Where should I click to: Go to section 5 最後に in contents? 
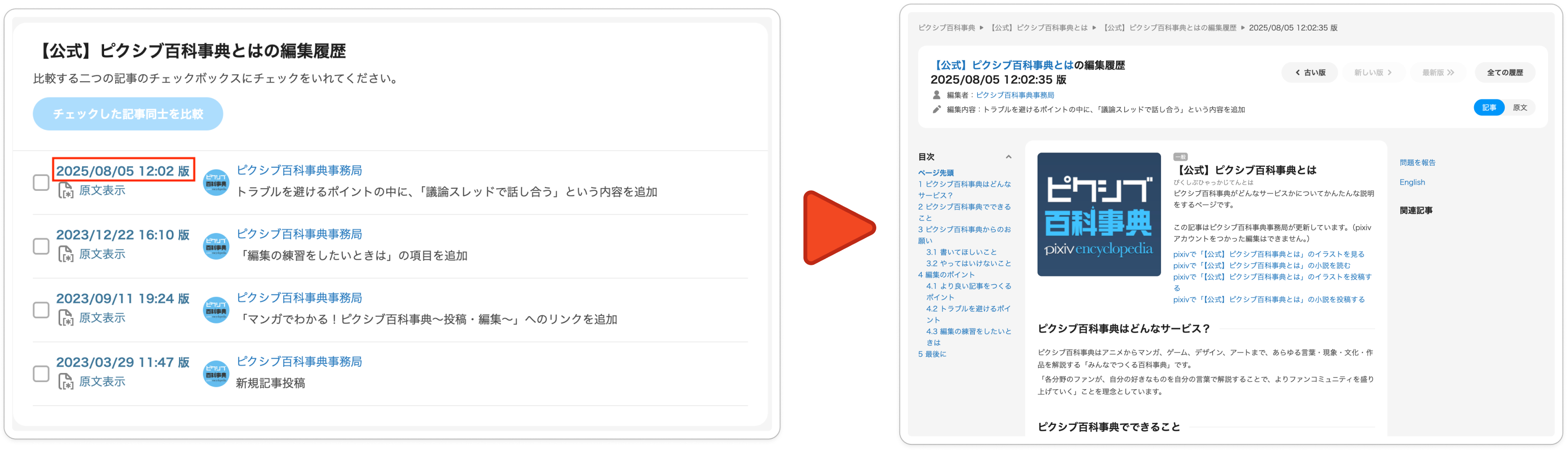click(x=932, y=354)
